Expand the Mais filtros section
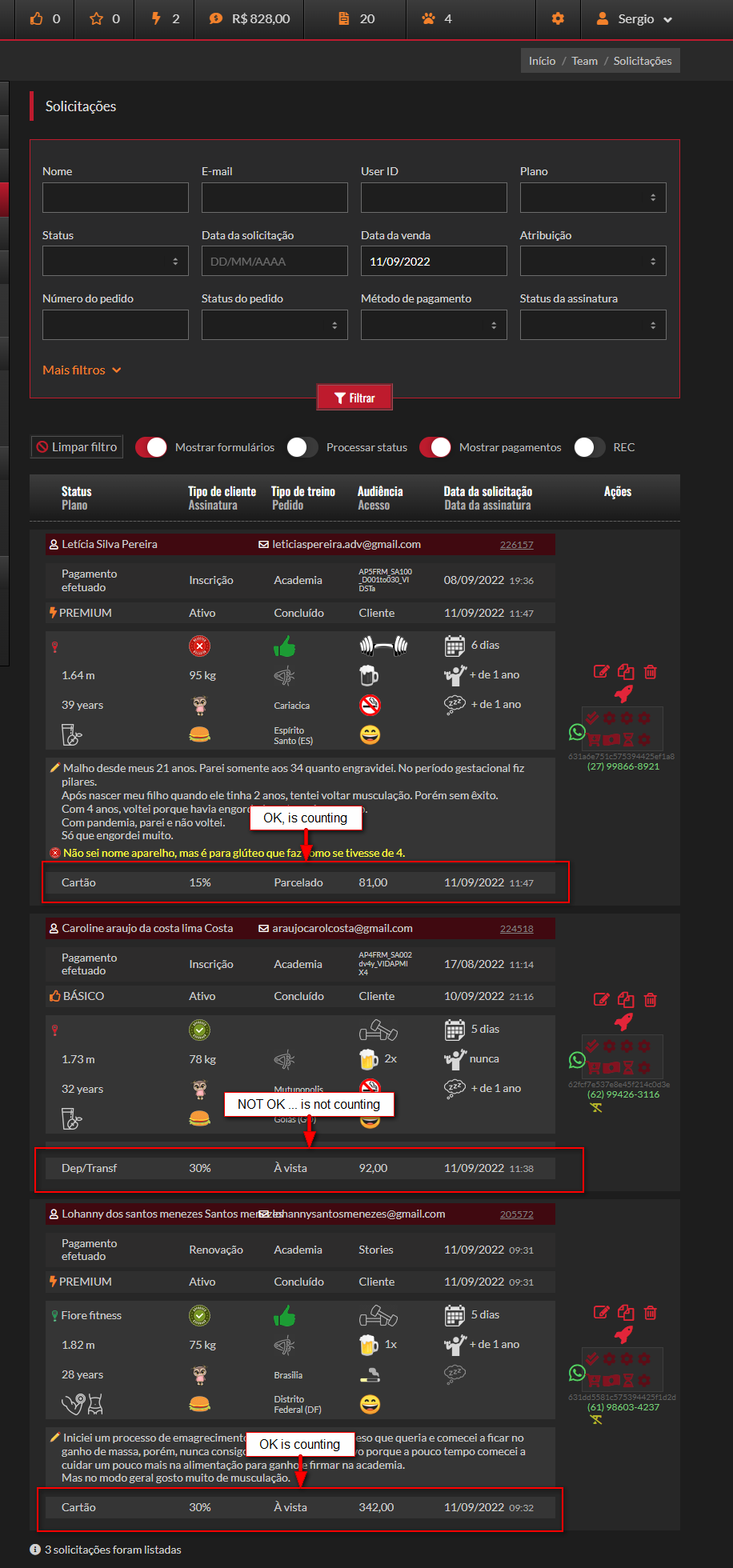 click(82, 370)
